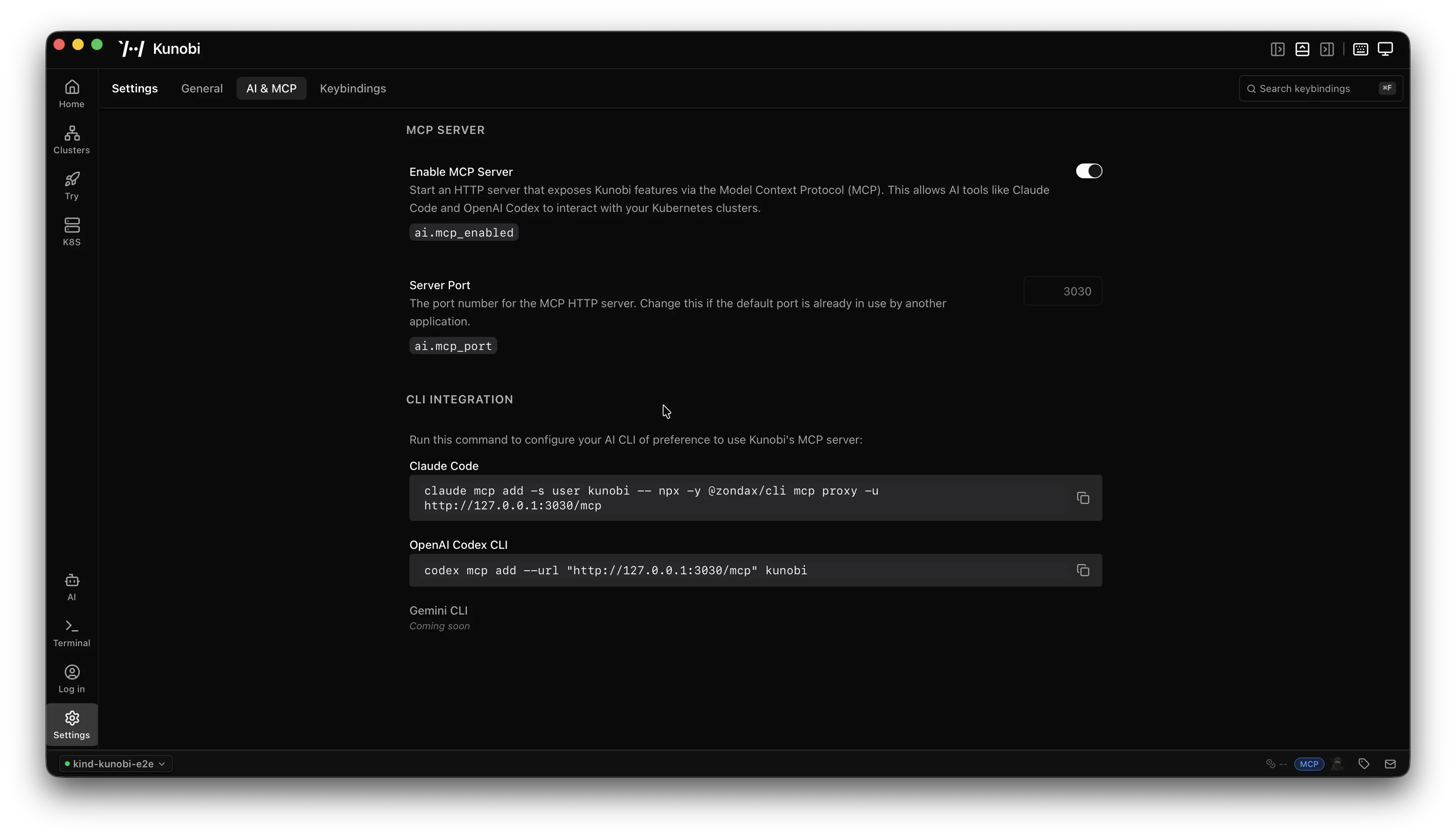Screen dimensions: 1456x838
Task: Open the mail/feedback icon in status bar
Action: (x=1390, y=764)
